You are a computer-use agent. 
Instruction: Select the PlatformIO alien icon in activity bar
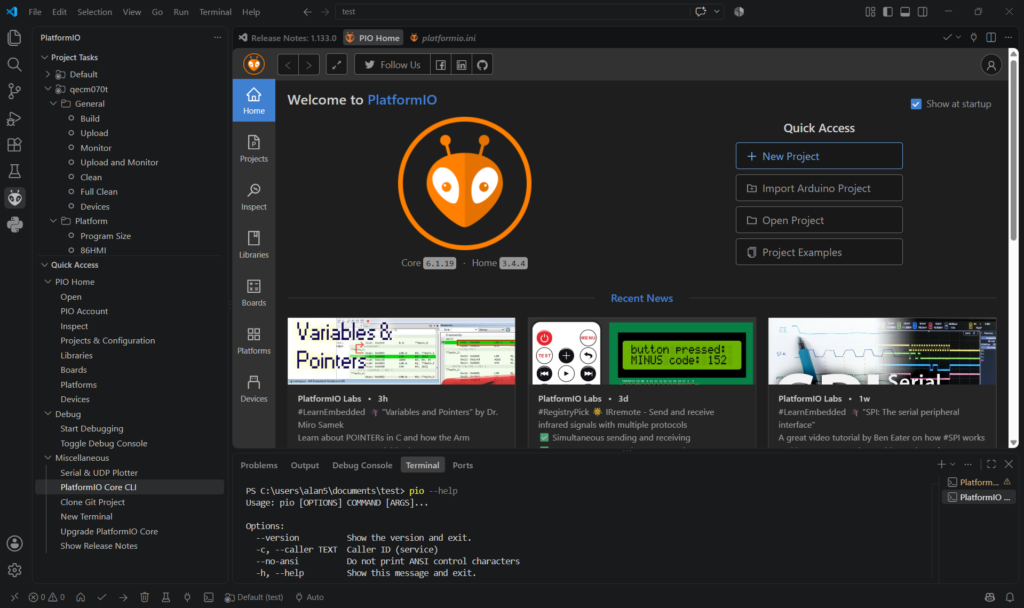point(14,198)
